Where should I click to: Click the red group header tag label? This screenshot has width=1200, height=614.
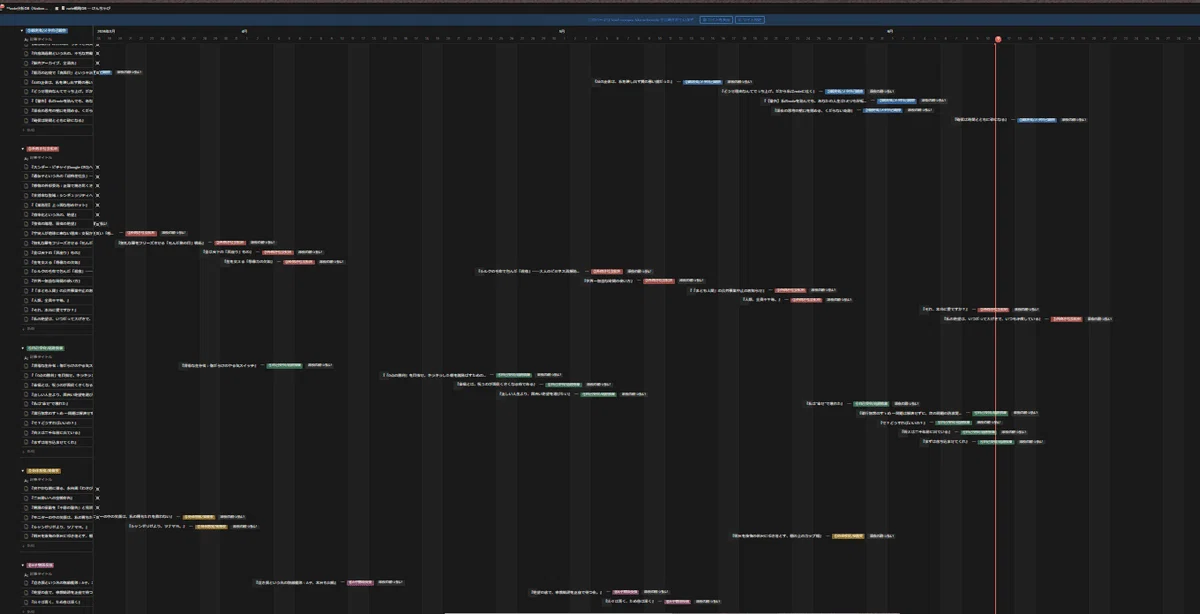click(x=45, y=149)
